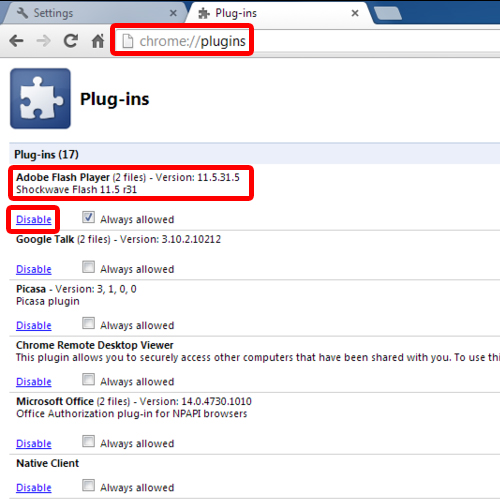Check Always allowed for Native Client
Viewport: 500px width, 500px height.
pos(88,485)
